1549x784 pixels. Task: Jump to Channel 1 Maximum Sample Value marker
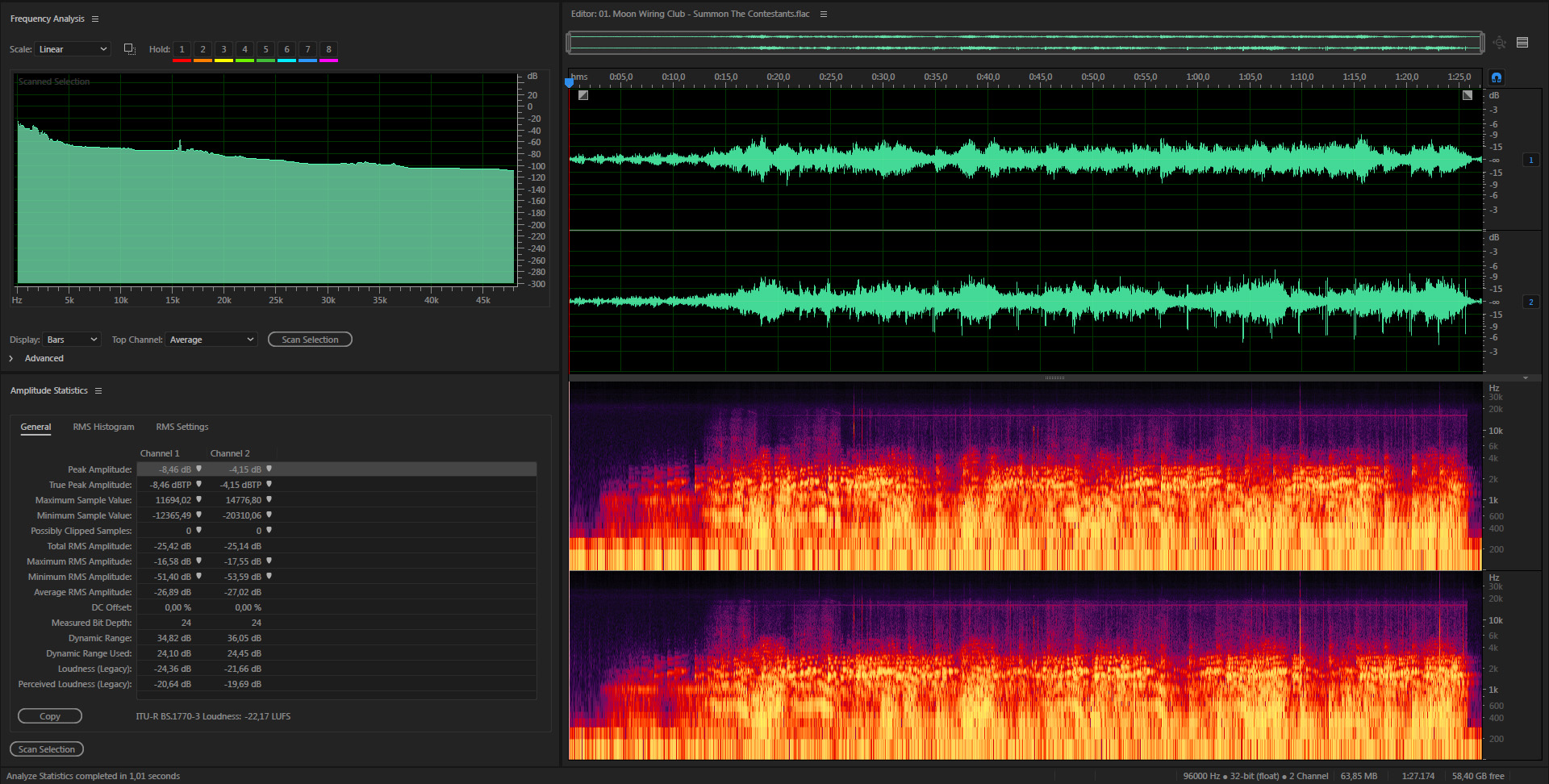(x=199, y=499)
